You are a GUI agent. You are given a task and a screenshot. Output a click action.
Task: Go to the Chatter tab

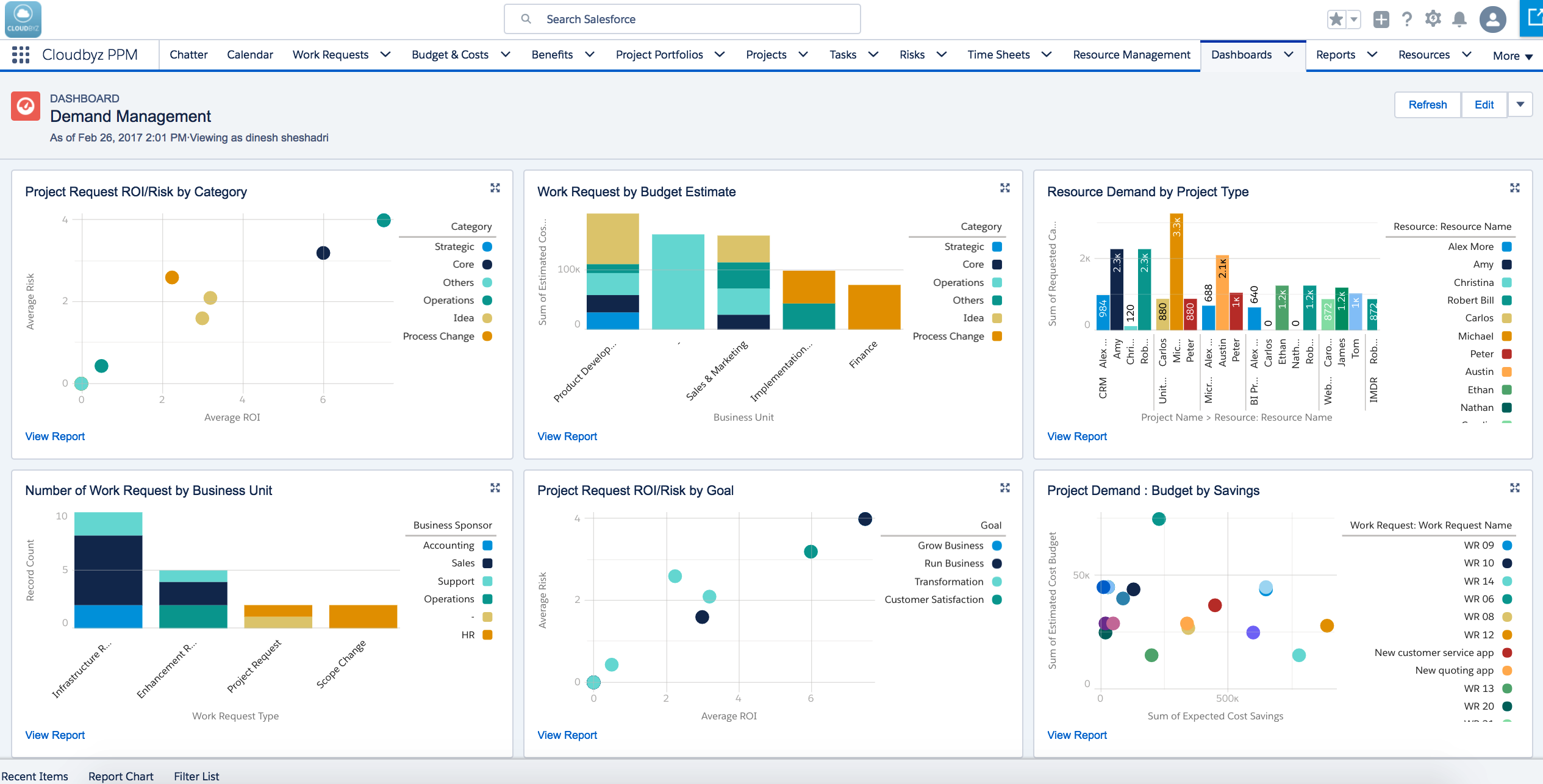(x=188, y=55)
